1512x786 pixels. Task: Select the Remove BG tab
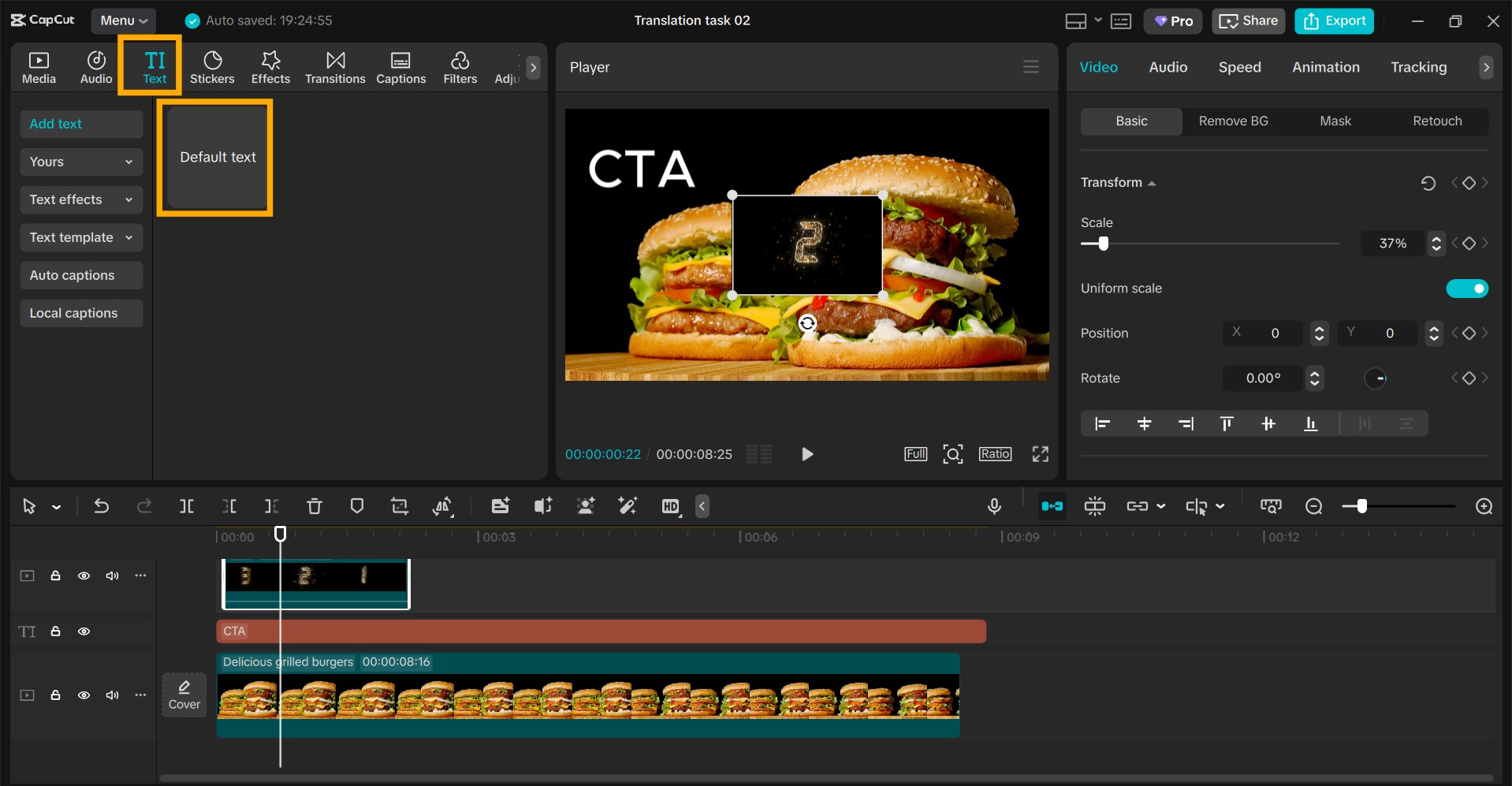click(x=1233, y=121)
